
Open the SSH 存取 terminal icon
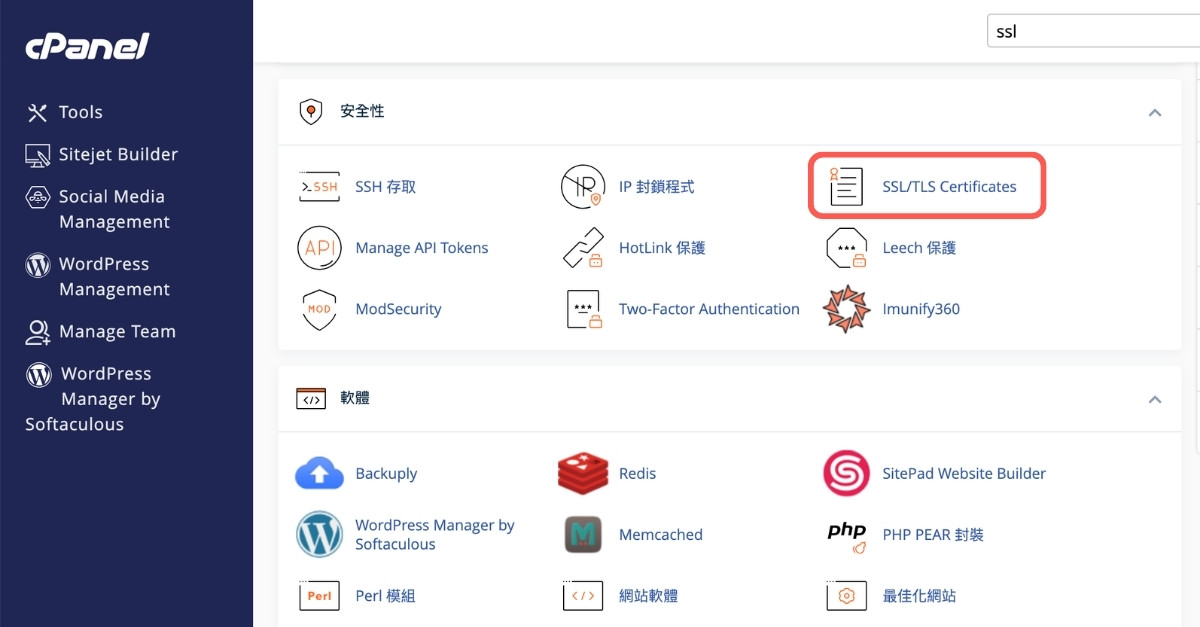coord(319,187)
